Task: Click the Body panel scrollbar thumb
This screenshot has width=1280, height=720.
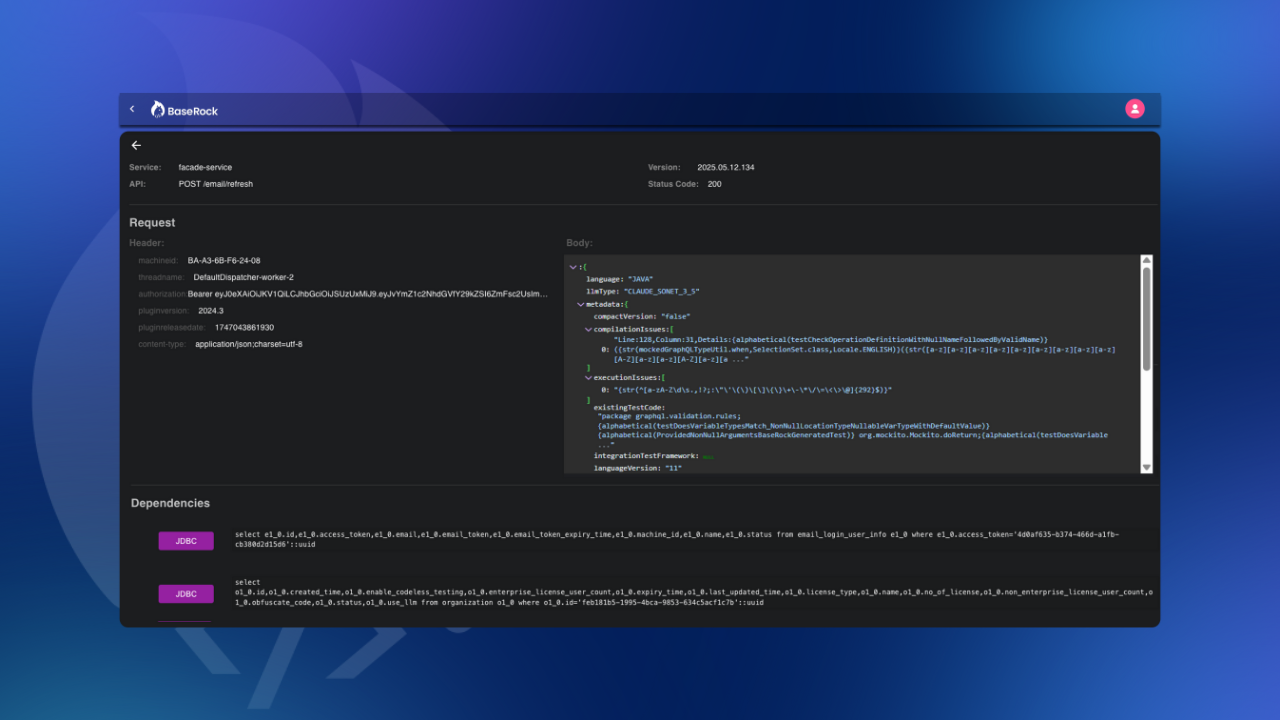Action: [x=1146, y=320]
